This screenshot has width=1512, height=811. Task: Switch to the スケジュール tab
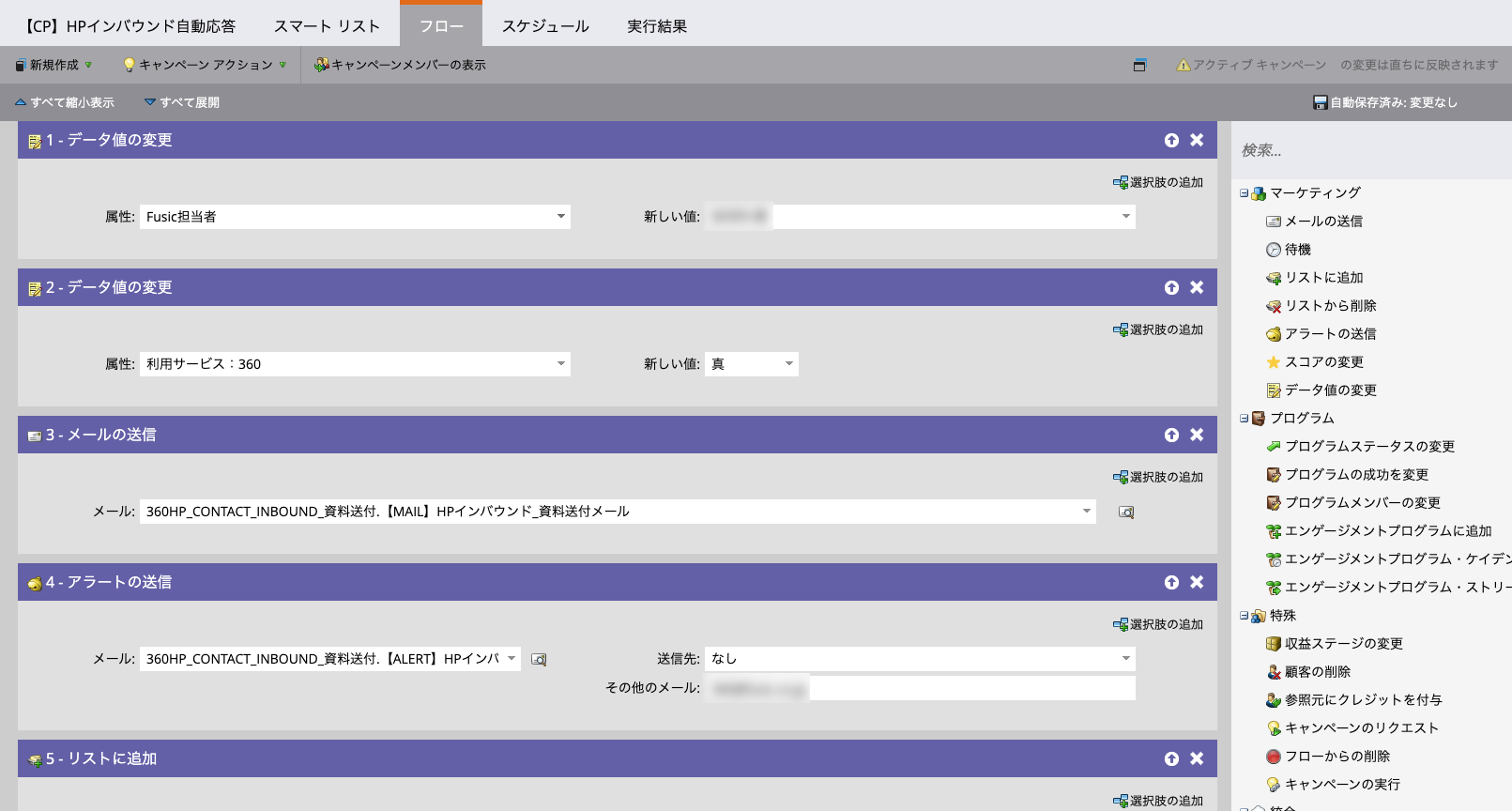click(545, 26)
